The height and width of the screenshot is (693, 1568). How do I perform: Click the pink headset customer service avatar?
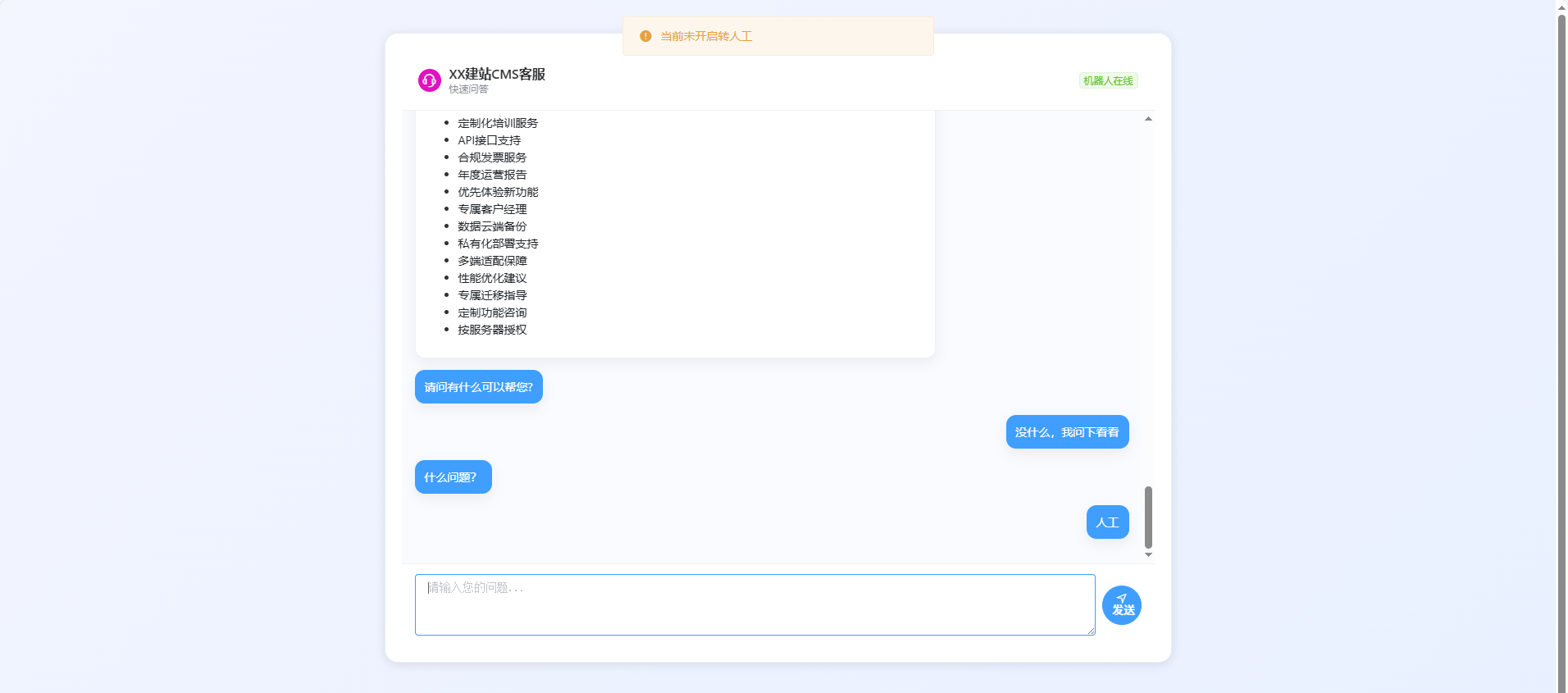[429, 80]
